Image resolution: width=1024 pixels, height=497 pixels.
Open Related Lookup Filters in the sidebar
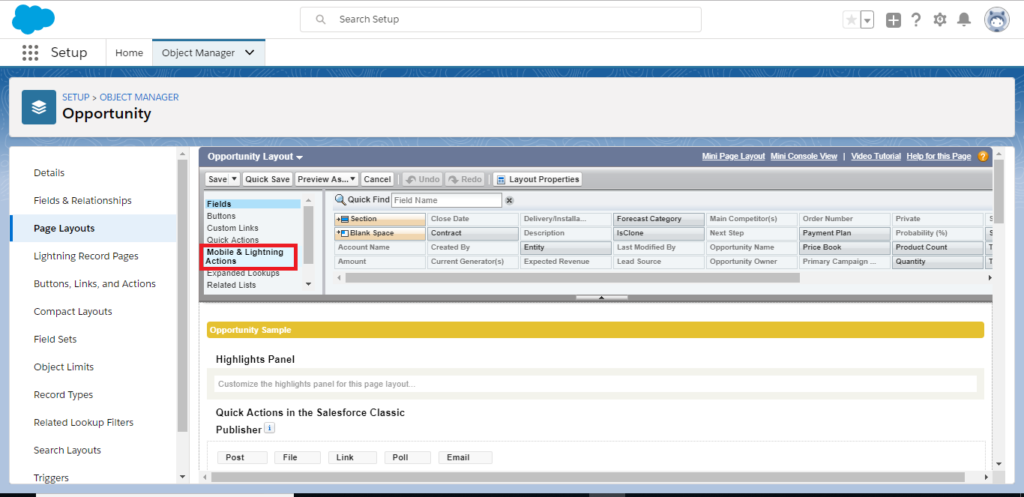coord(84,423)
